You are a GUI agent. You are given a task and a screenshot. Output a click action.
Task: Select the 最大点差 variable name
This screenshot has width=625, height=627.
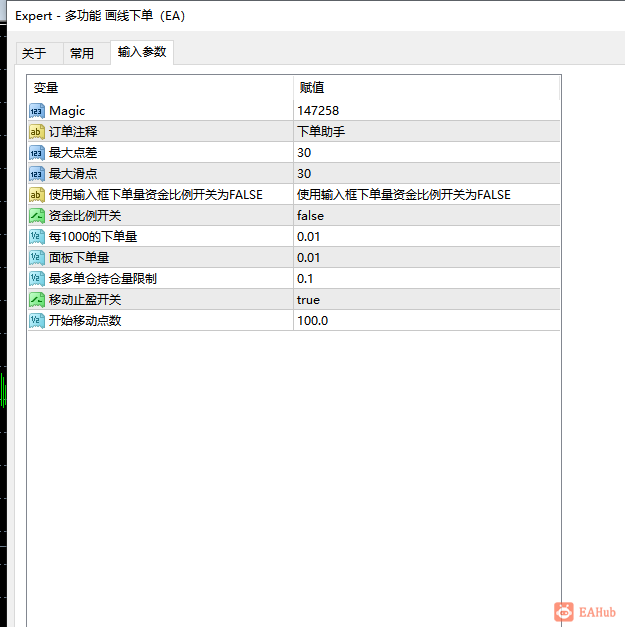coord(73,153)
